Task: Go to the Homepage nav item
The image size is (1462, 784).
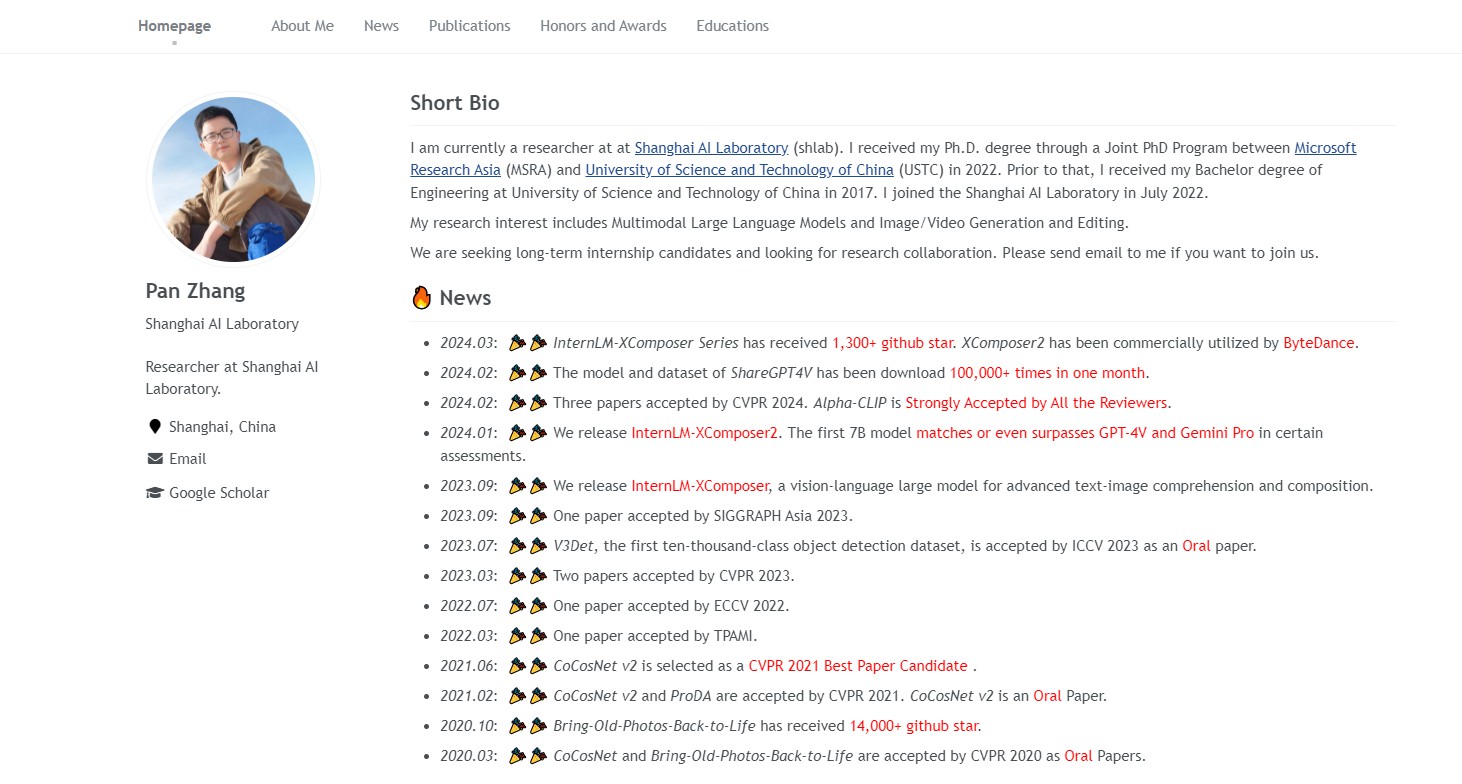Action: [174, 26]
